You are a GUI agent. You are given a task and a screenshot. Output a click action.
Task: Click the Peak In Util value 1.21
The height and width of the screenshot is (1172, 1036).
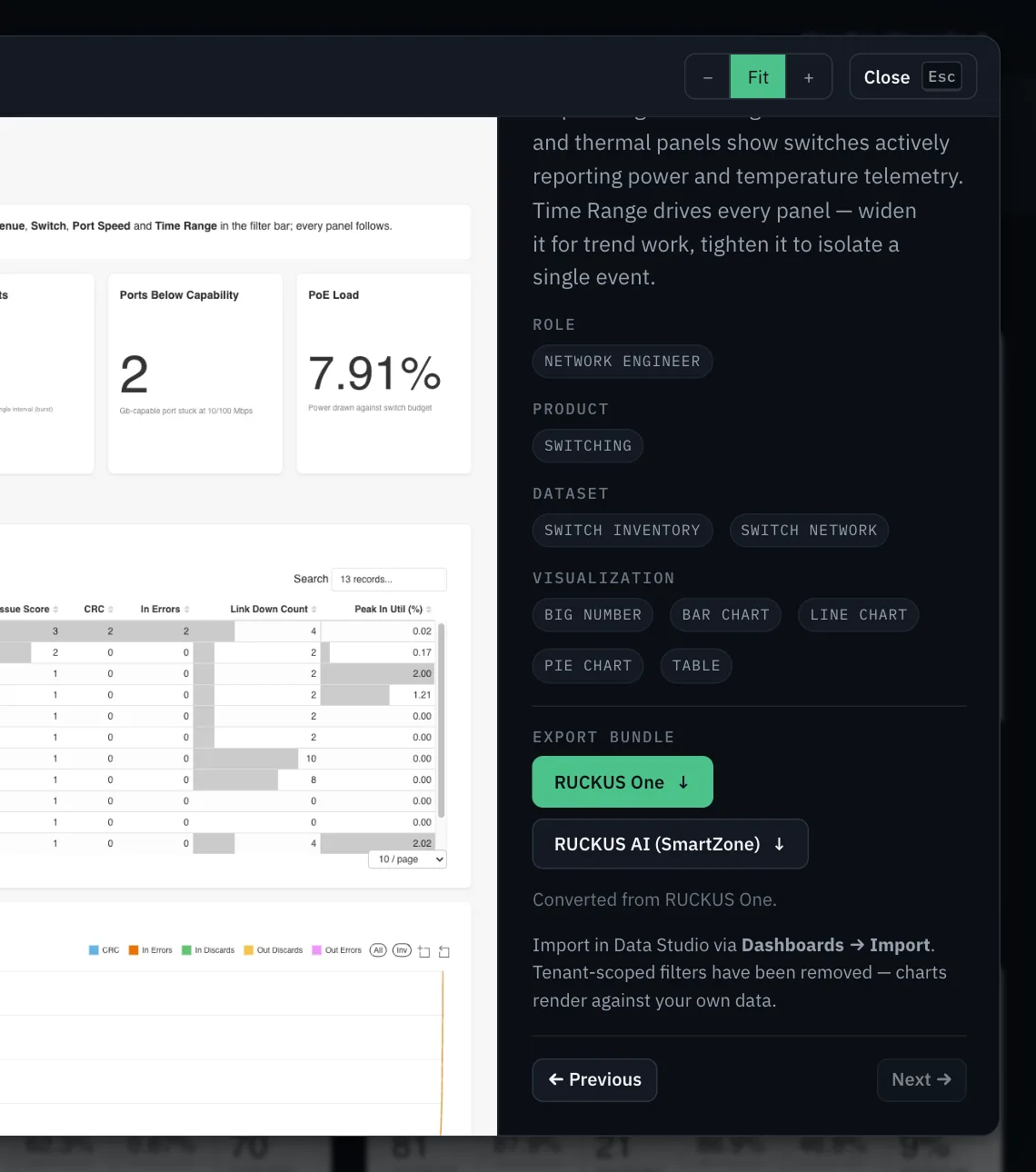click(422, 695)
